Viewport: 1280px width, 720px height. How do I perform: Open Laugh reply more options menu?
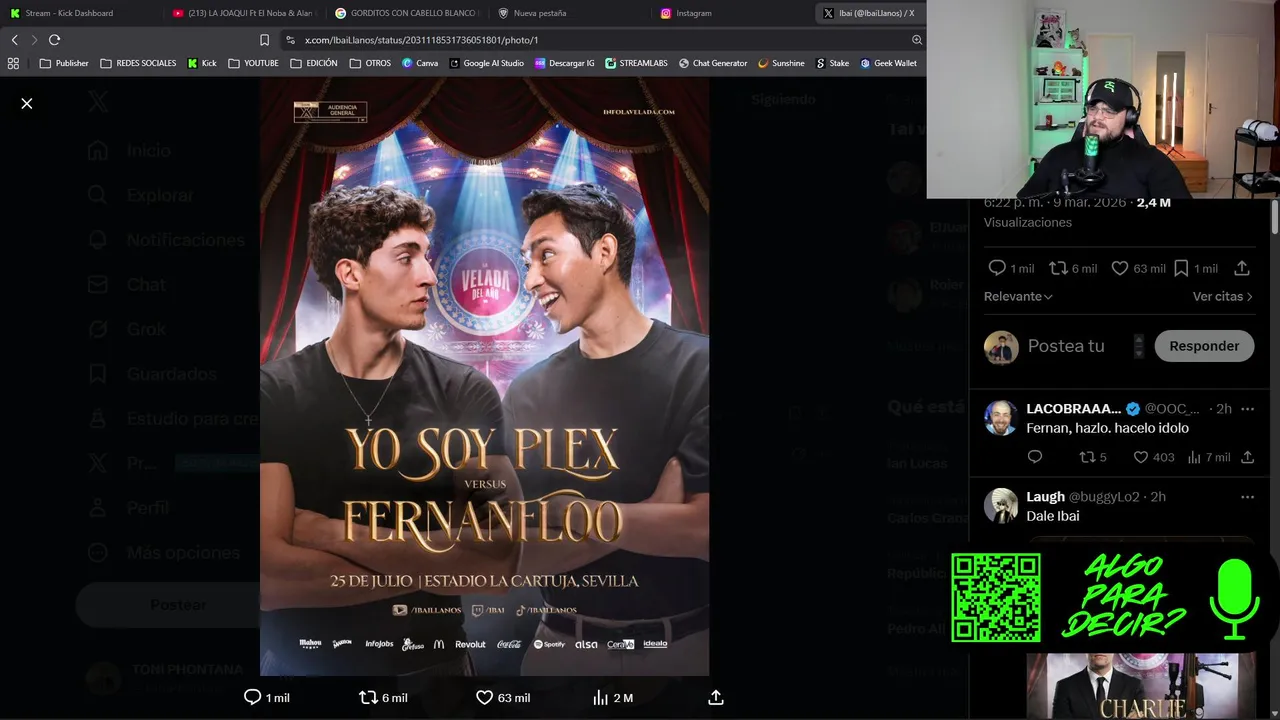click(1247, 497)
